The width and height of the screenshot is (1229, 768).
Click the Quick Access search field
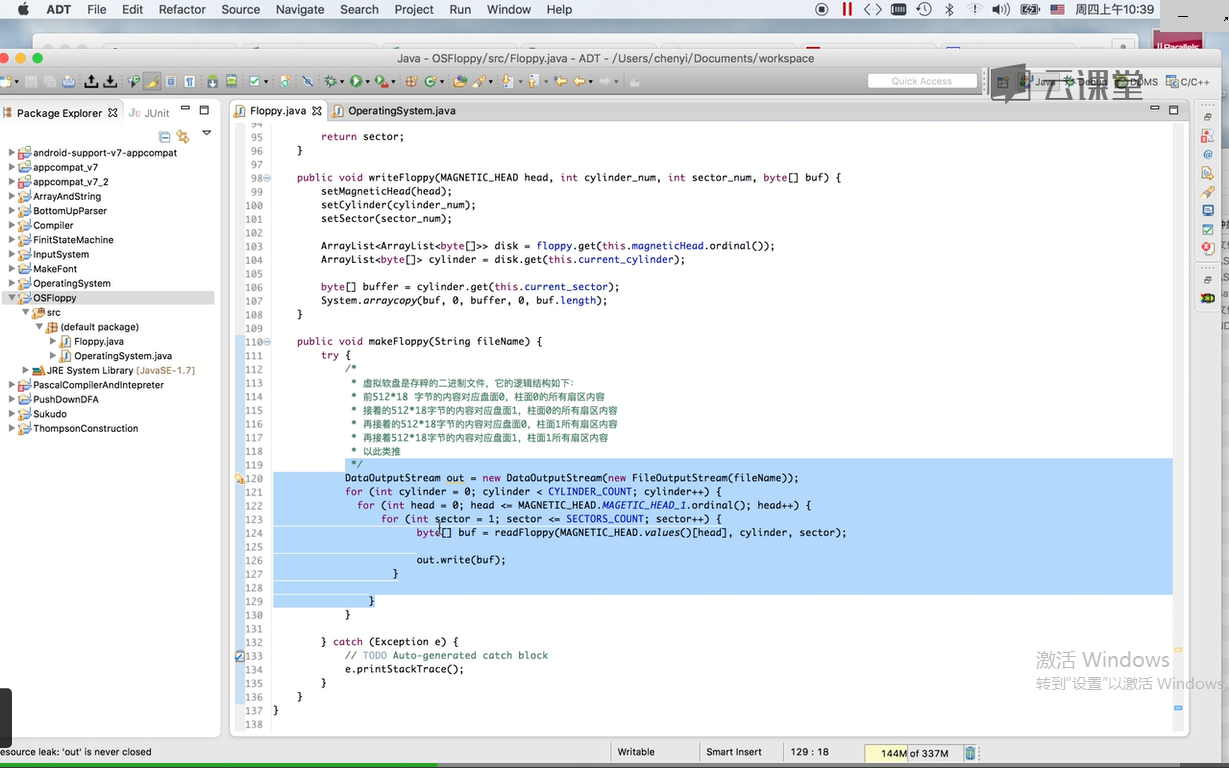coord(921,81)
